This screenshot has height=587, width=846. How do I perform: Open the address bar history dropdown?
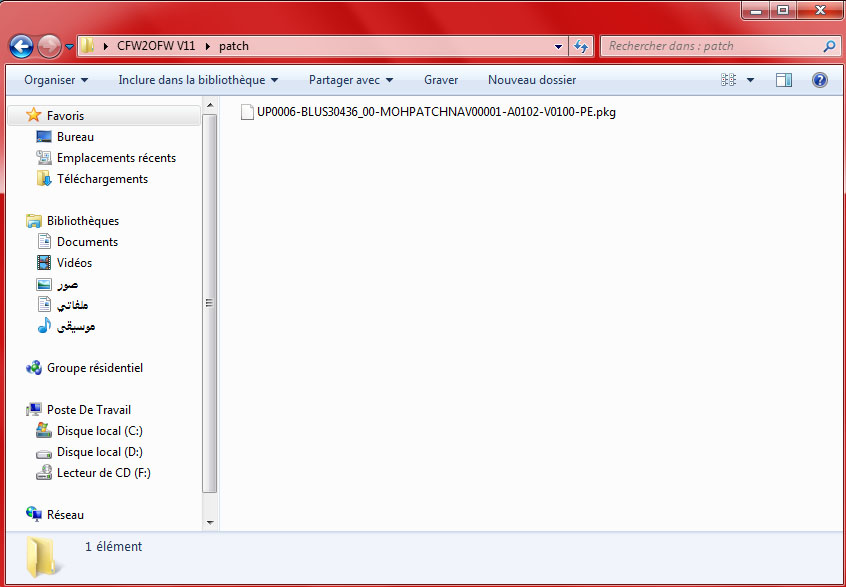(x=559, y=46)
